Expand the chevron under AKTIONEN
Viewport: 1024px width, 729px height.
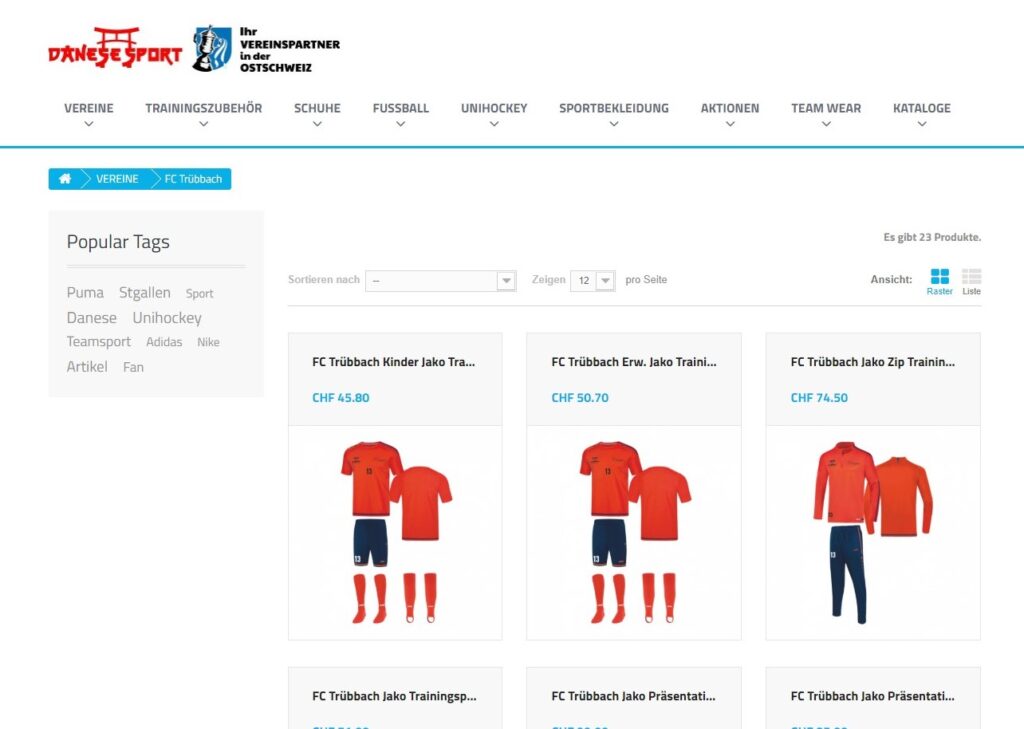tap(730, 123)
